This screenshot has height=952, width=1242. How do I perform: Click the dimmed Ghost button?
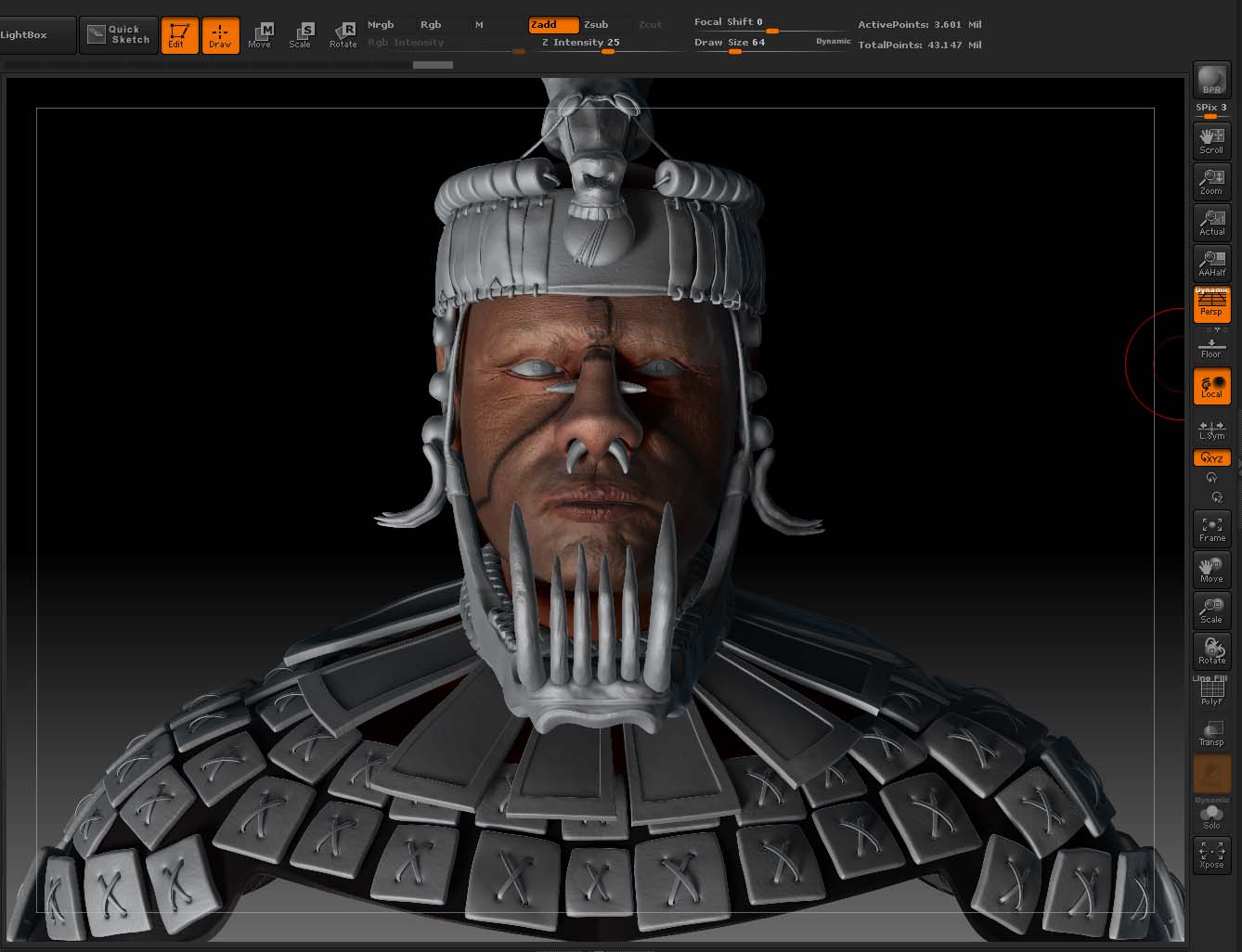click(x=1211, y=774)
